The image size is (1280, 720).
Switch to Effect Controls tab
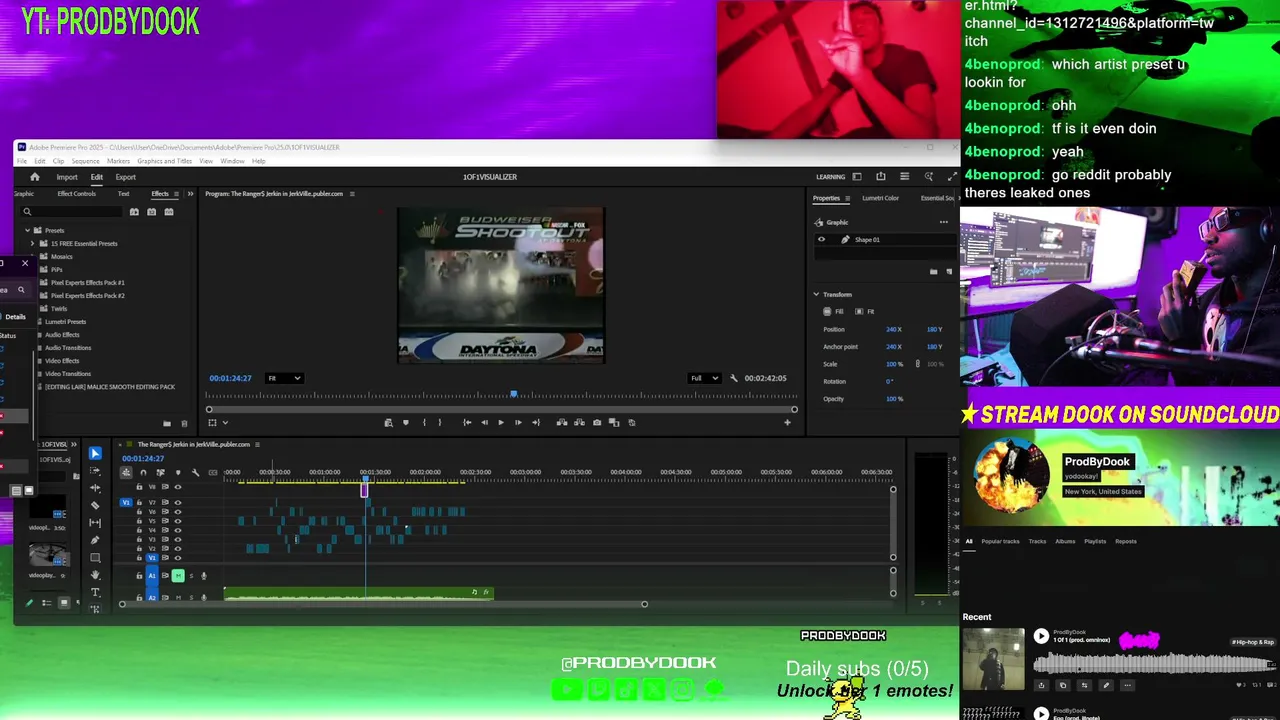pyautogui.click(x=77, y=194)
